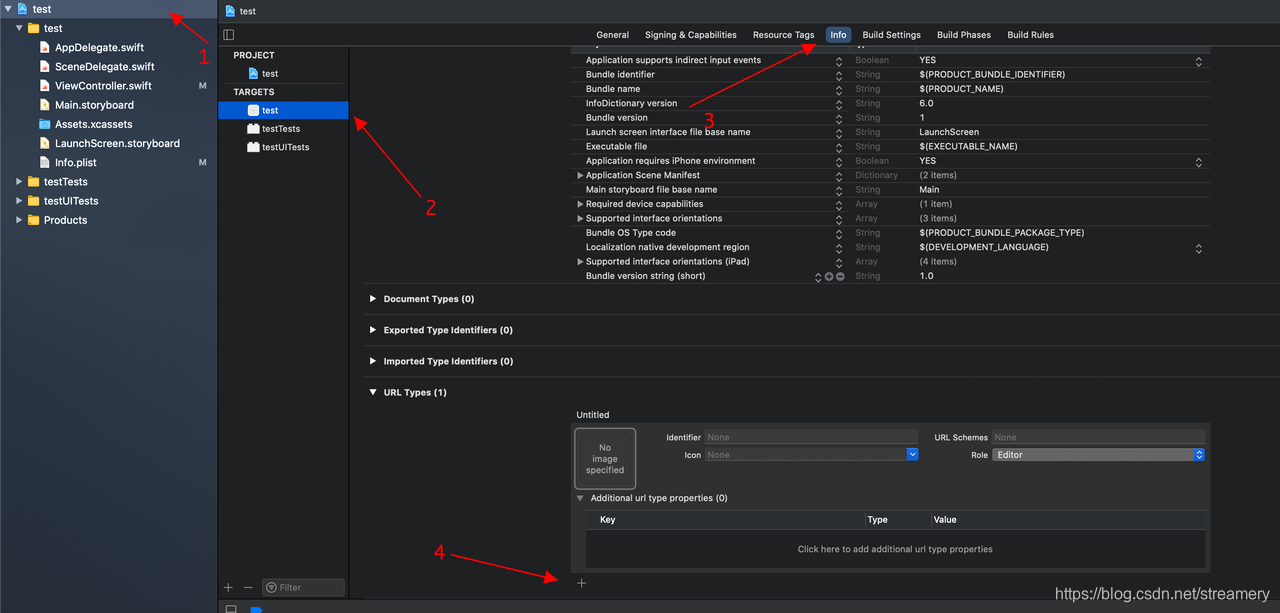Click the Bundle identifier key stepper
Viewport: 1280px width, 613px height.
(x=839, y=75)
